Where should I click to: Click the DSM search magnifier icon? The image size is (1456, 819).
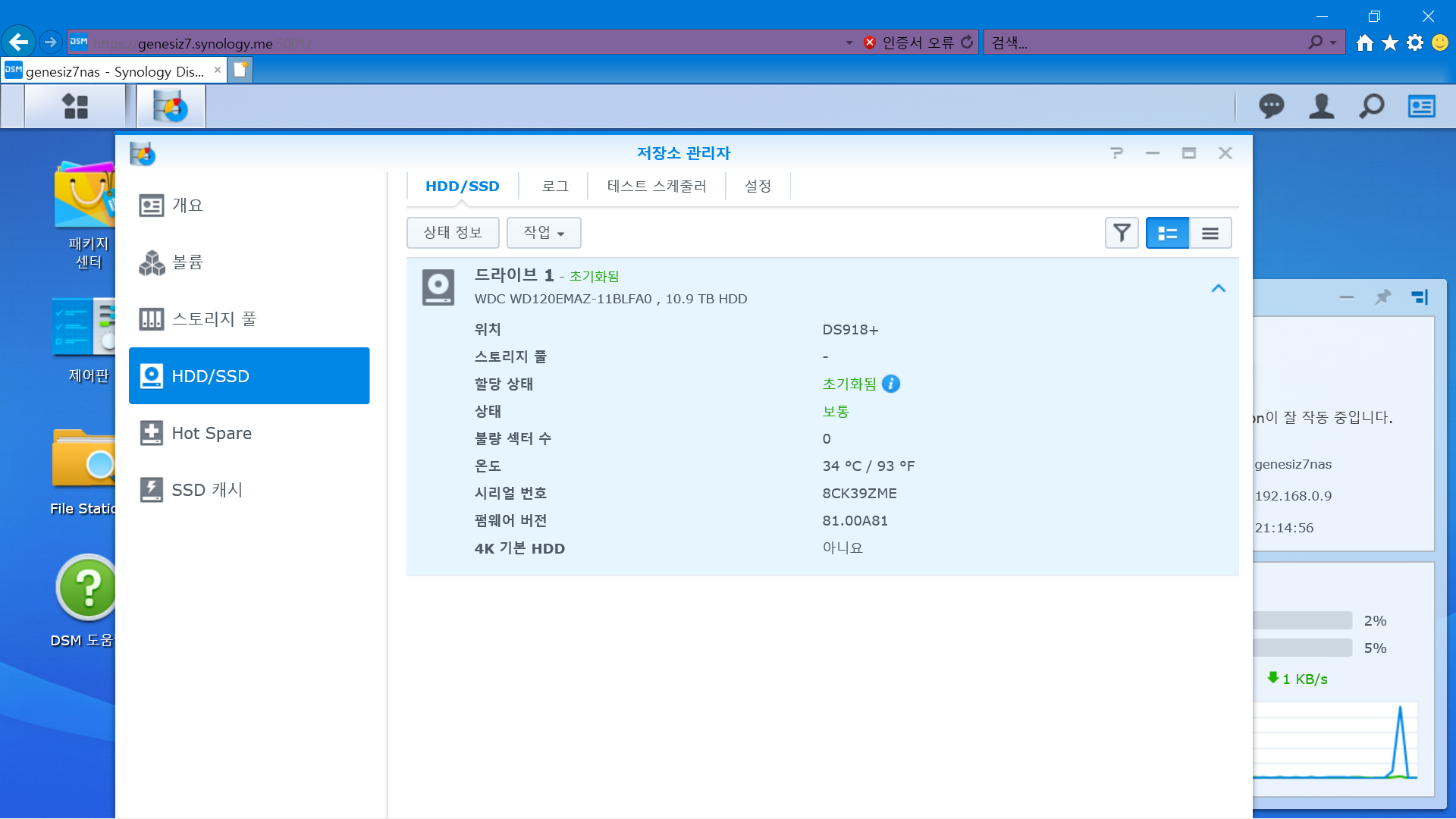coord(1371,106)
